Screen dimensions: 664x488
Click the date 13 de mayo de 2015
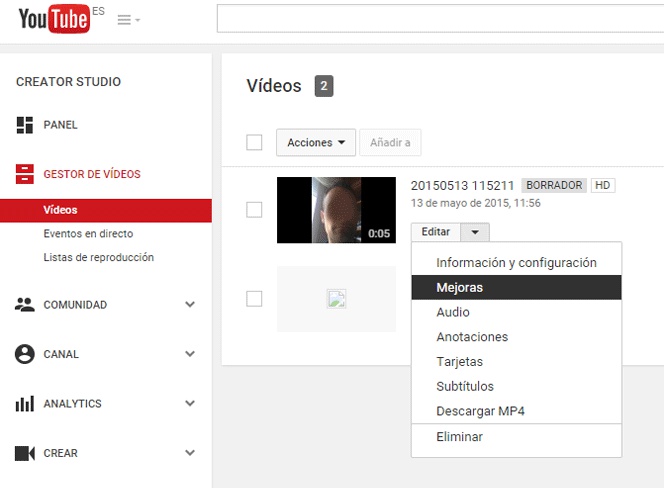(476, 203)
